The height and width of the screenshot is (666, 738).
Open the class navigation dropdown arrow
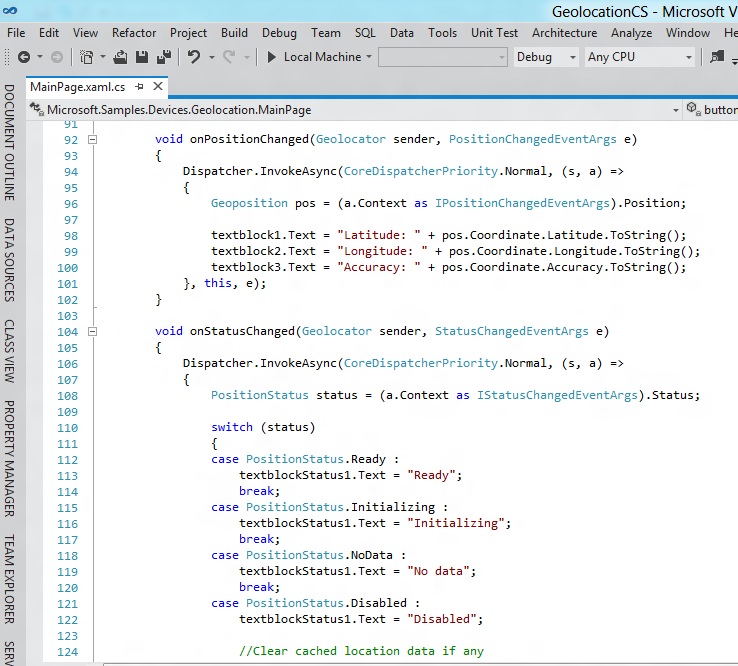(675, 110)
